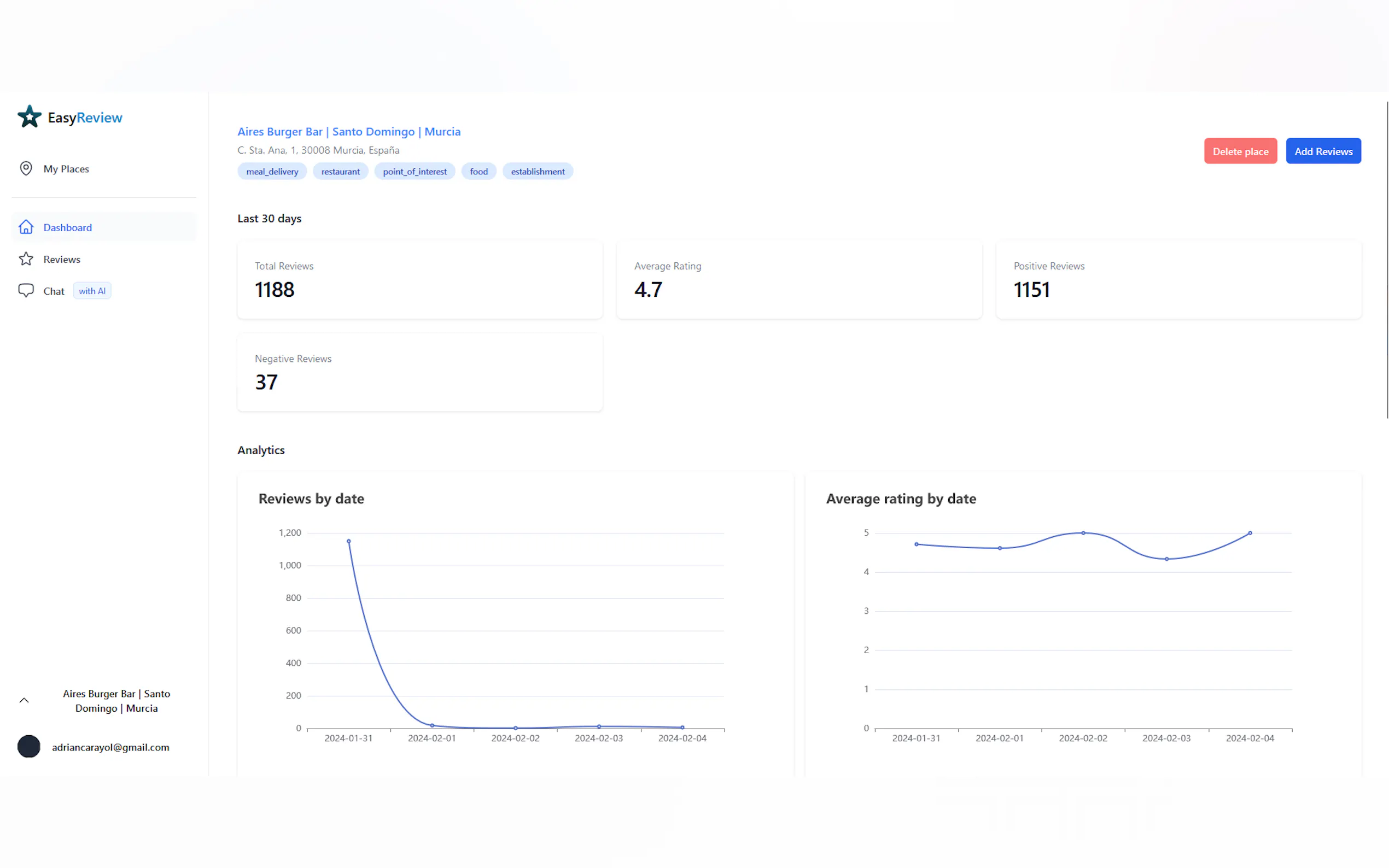
Task: Click the EasyReview star logo icon
Action: click(30, 116)
